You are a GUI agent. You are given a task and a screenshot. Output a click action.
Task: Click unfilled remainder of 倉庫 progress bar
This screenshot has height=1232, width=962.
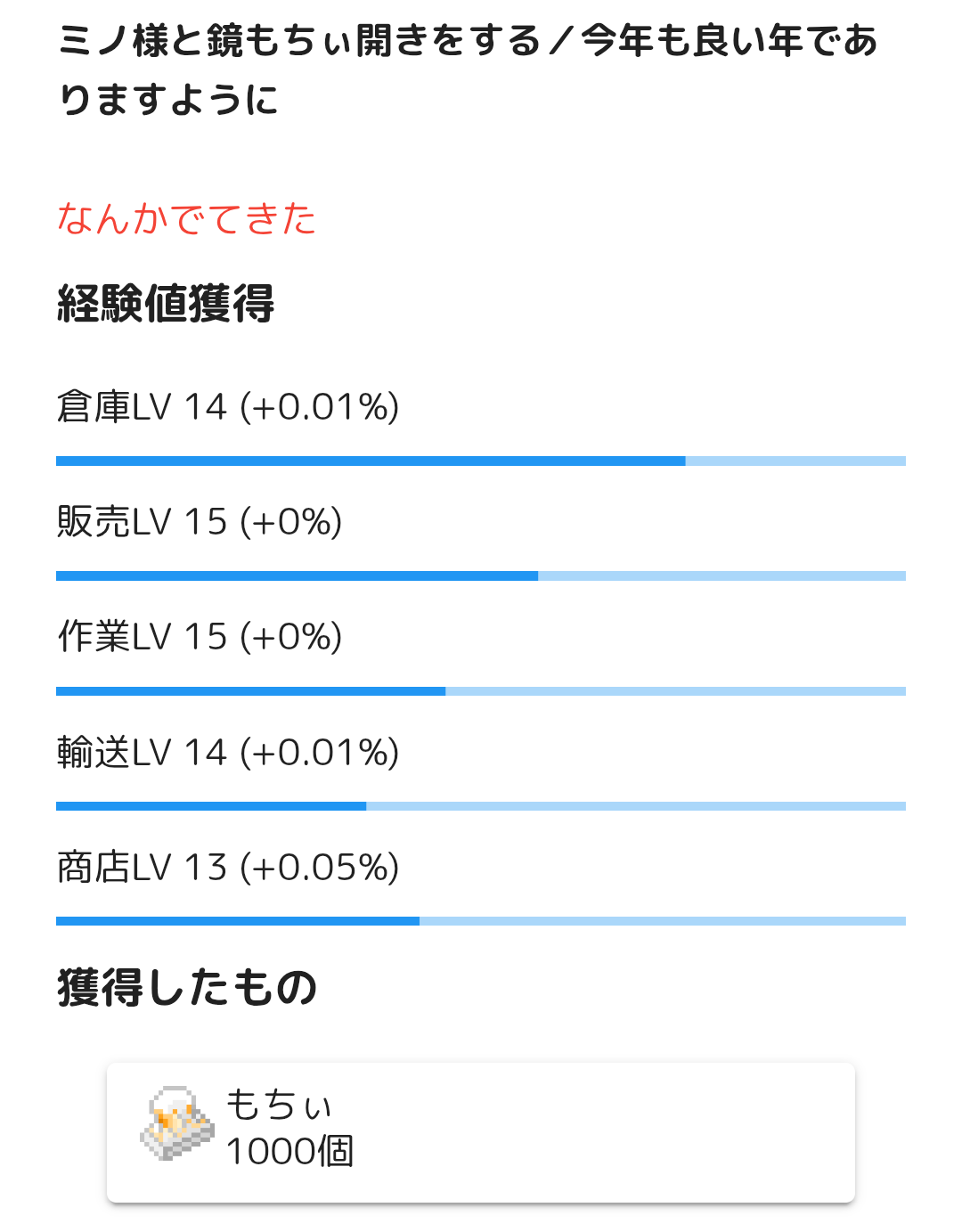point(795,461)
